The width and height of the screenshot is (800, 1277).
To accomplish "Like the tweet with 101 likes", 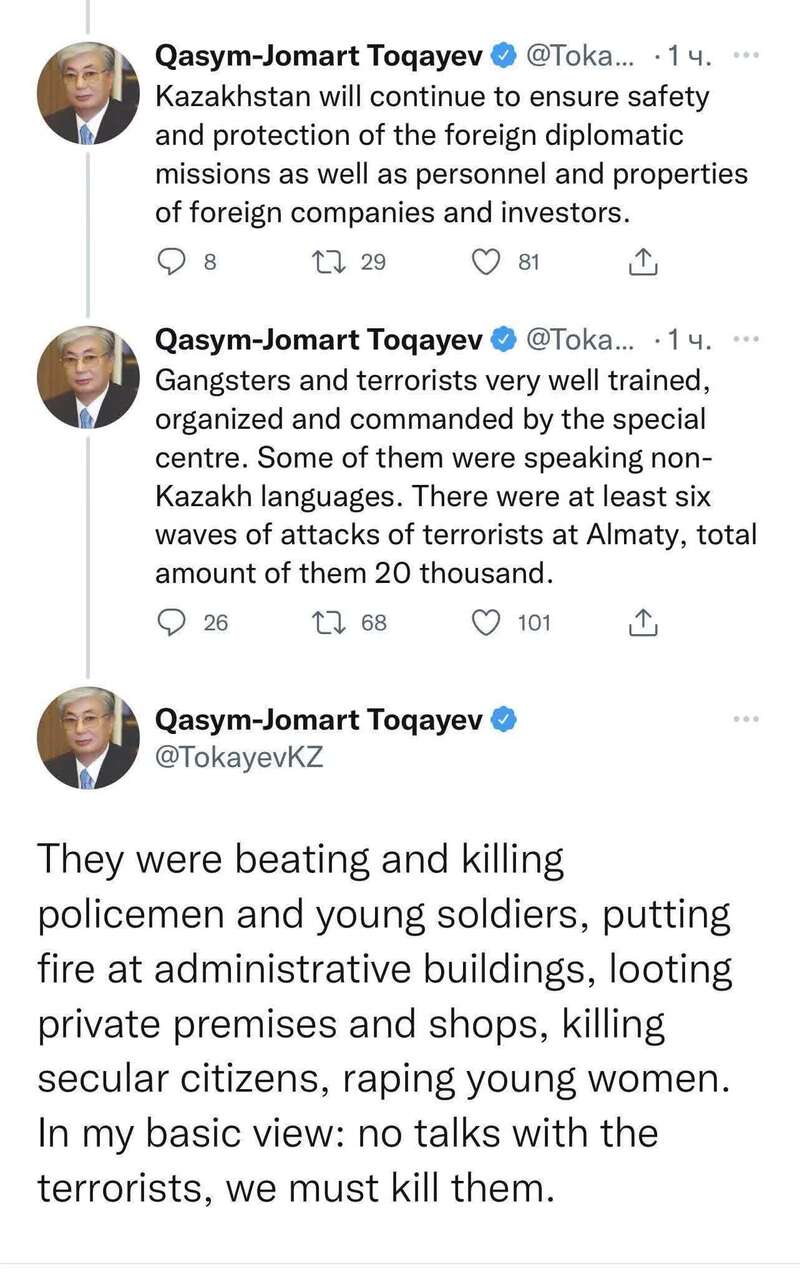I will (x=486, y=623).
